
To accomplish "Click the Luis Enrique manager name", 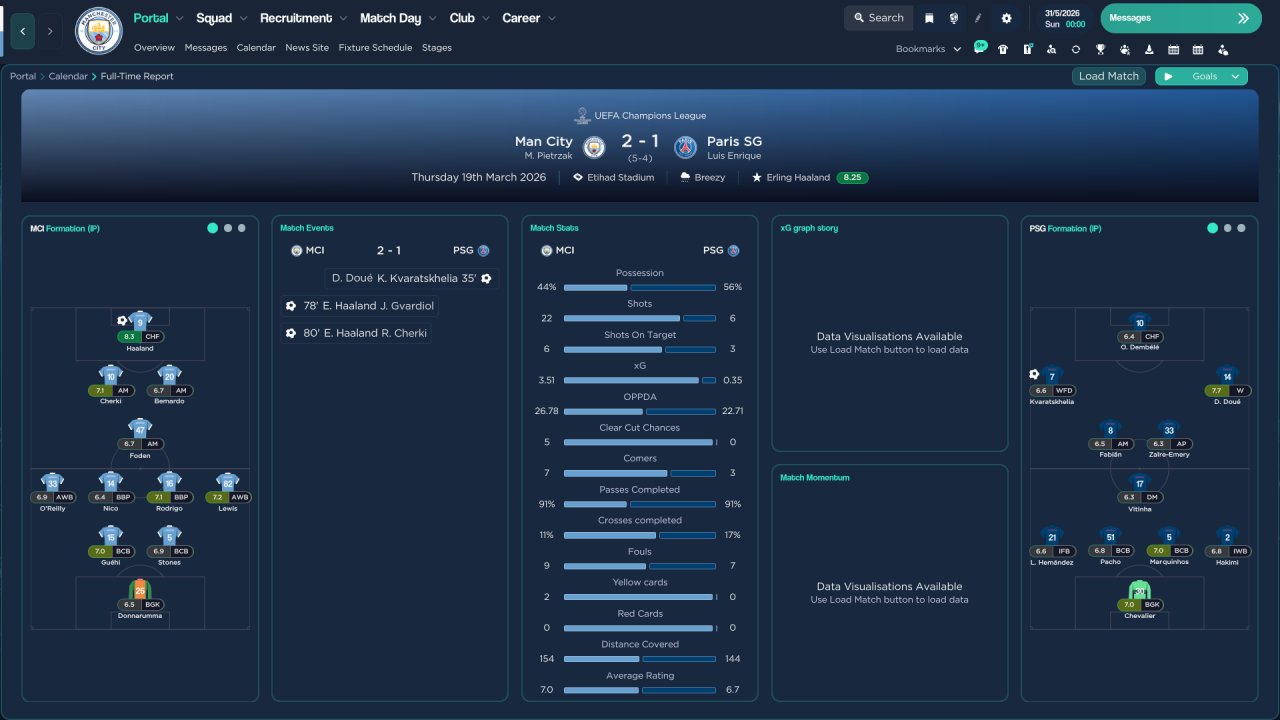I will (x=734, y=156).
